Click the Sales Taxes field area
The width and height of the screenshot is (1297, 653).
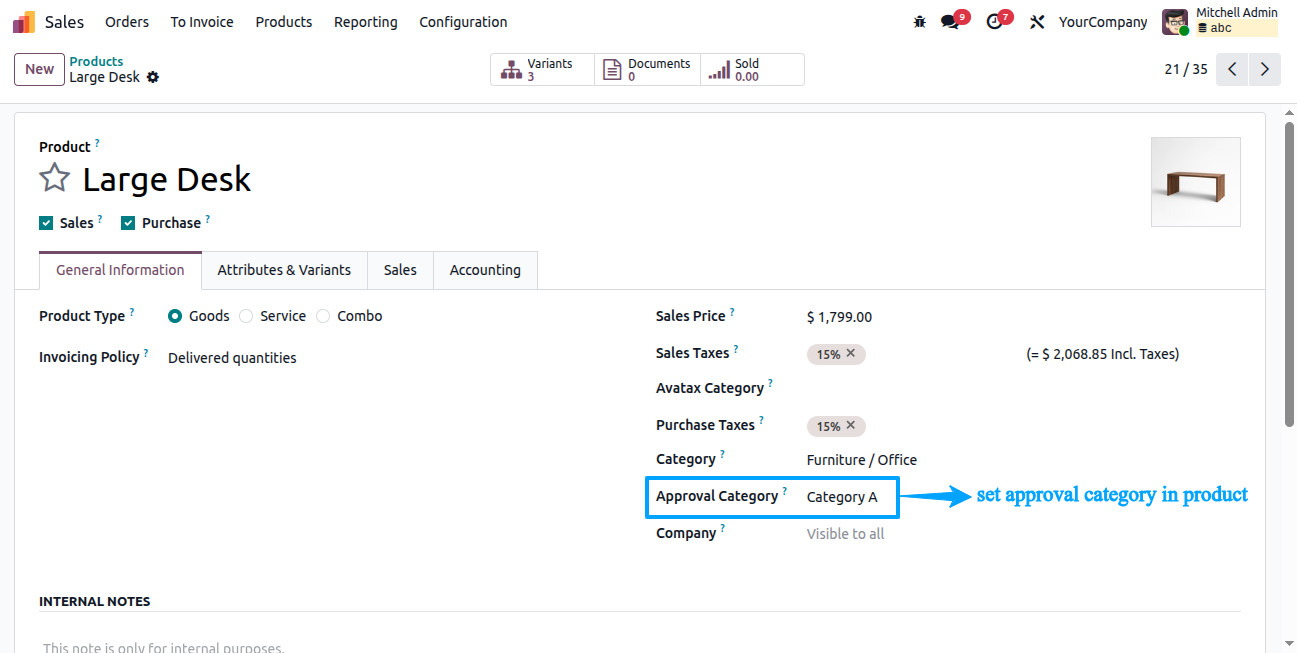[910, 354]
